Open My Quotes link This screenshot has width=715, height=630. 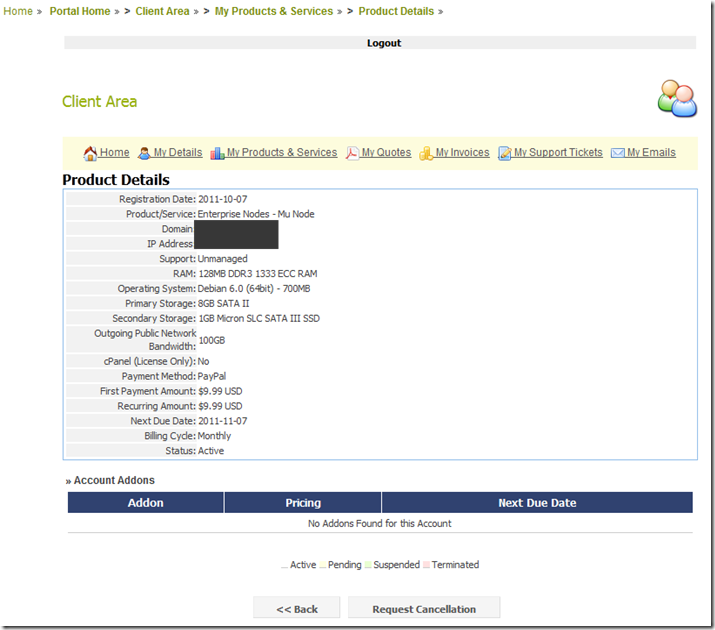point(386,152)
